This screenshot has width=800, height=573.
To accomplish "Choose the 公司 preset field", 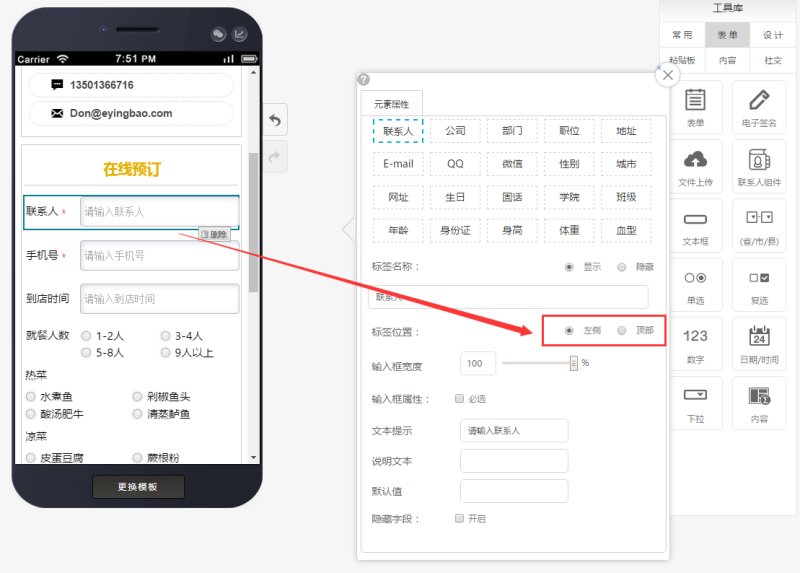I will 455,131.
